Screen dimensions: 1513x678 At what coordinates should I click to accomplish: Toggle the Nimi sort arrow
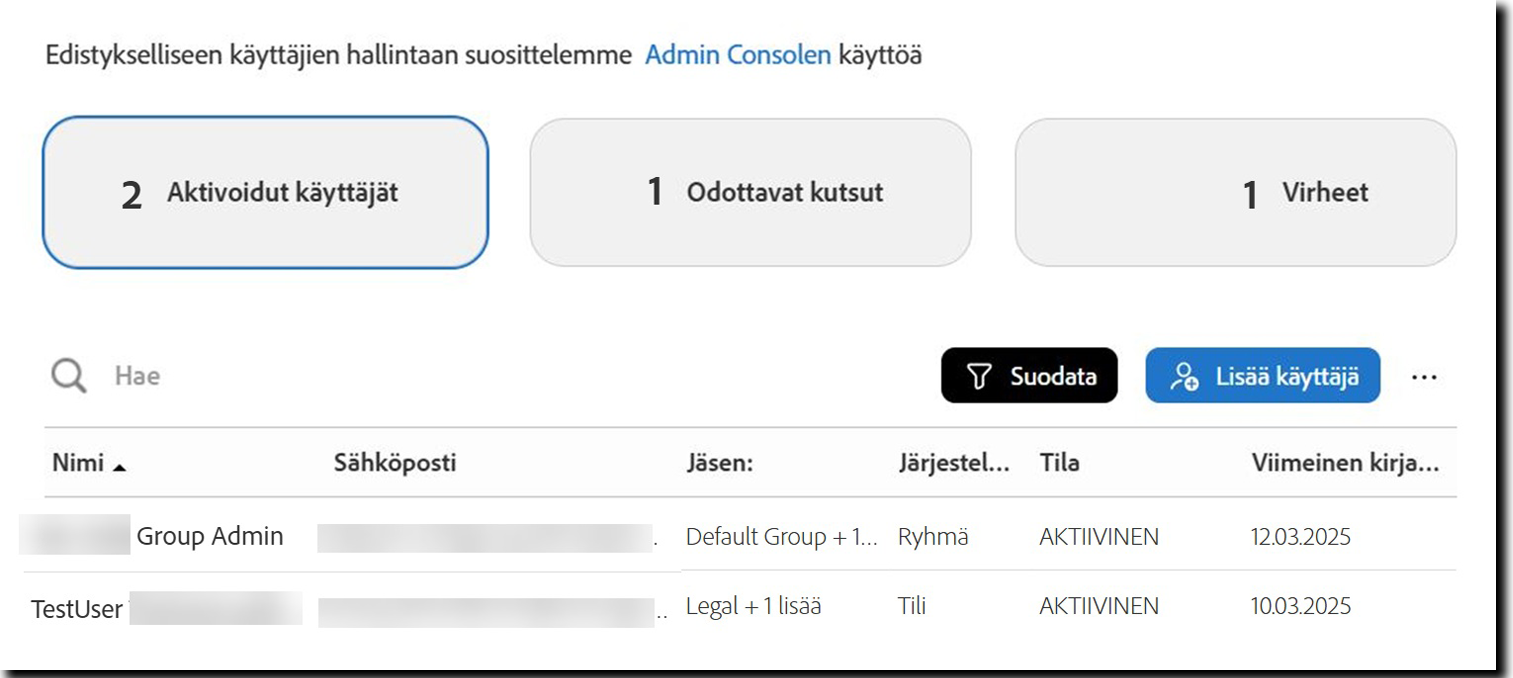tap(120, 465)
